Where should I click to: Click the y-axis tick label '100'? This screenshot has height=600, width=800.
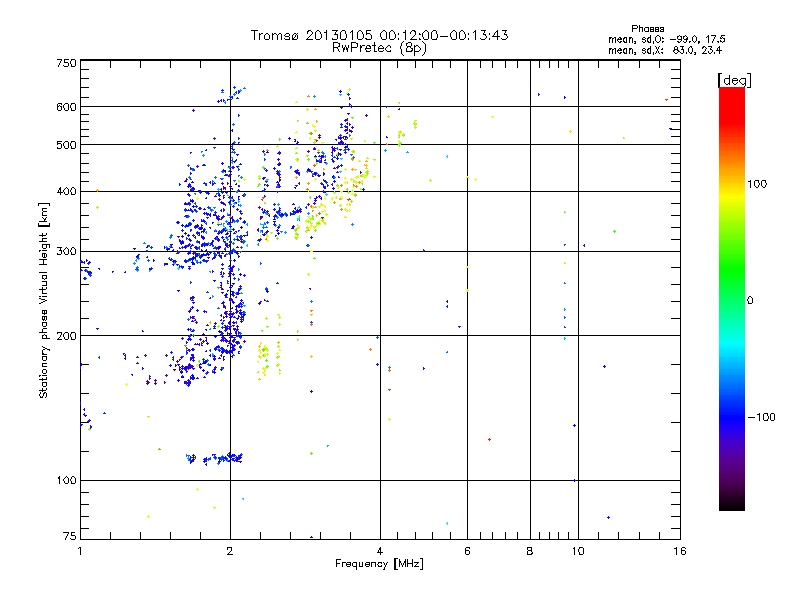(66, 481)
